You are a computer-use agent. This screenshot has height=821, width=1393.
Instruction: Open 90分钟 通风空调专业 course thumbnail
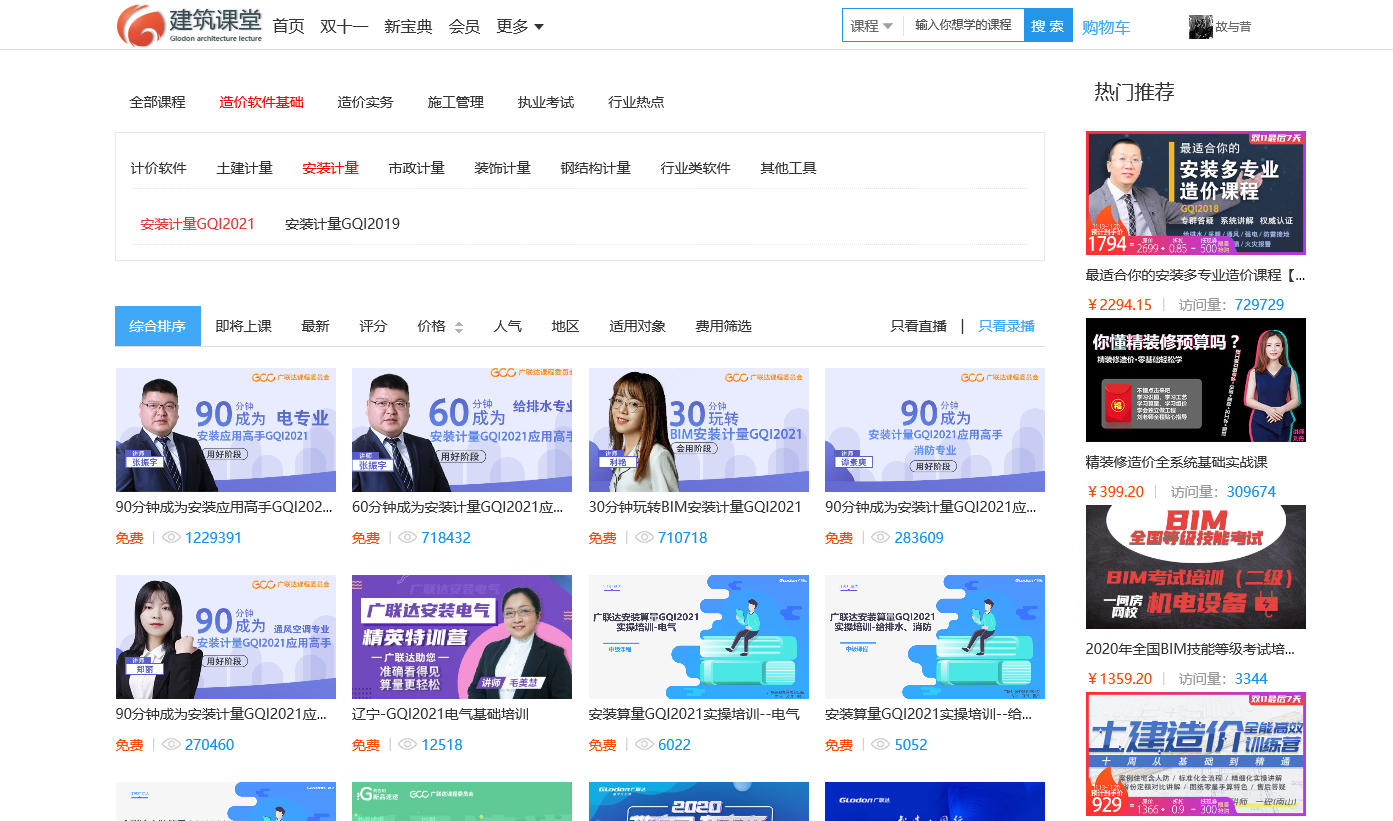tap(226, 637)
